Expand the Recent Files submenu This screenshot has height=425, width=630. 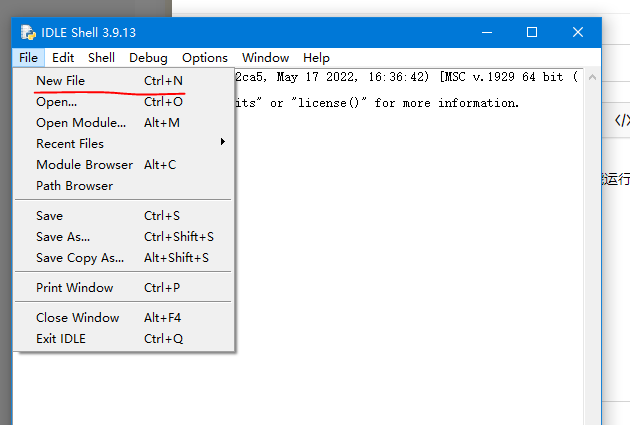click(124, 144)
